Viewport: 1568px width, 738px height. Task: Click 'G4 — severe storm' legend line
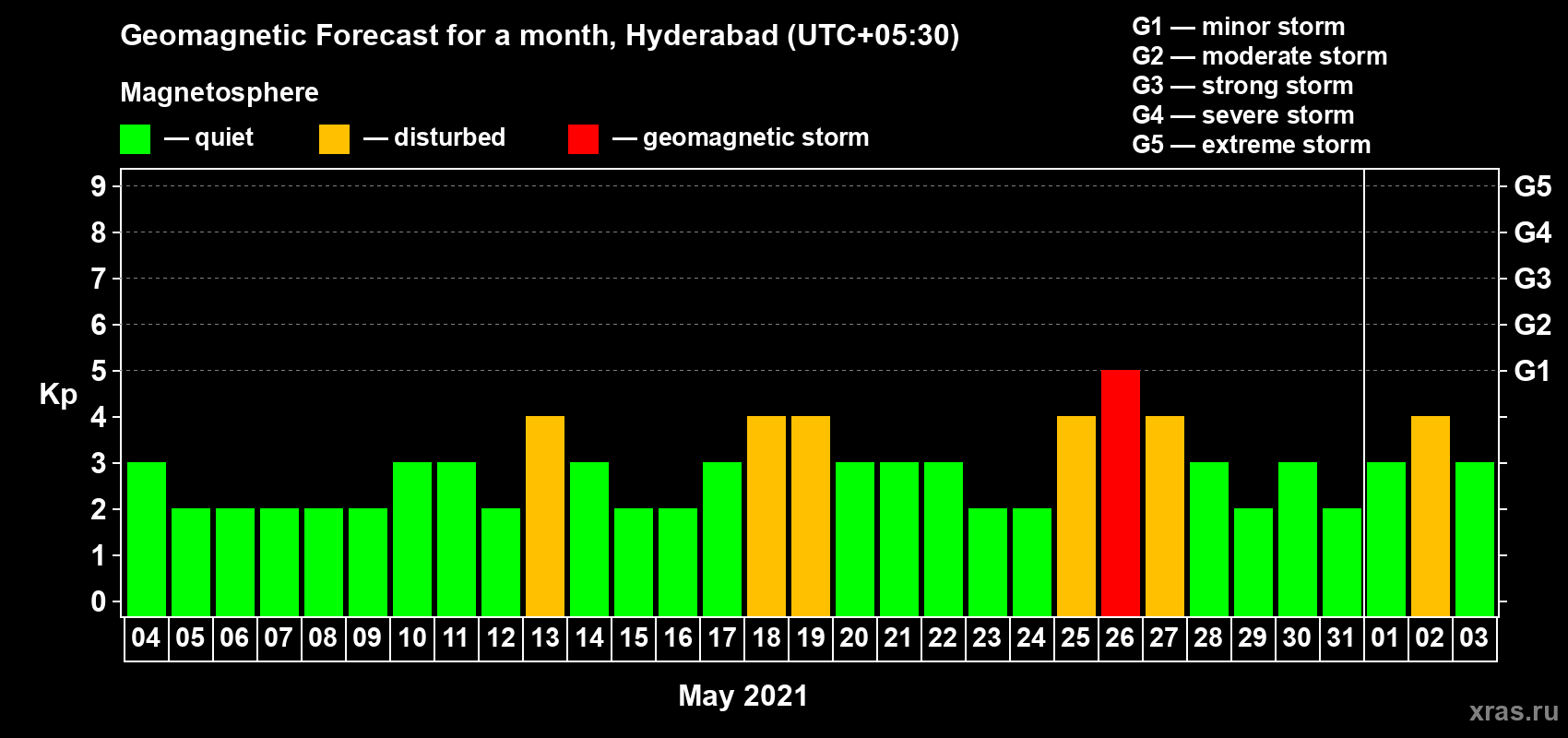point(1243,115)
